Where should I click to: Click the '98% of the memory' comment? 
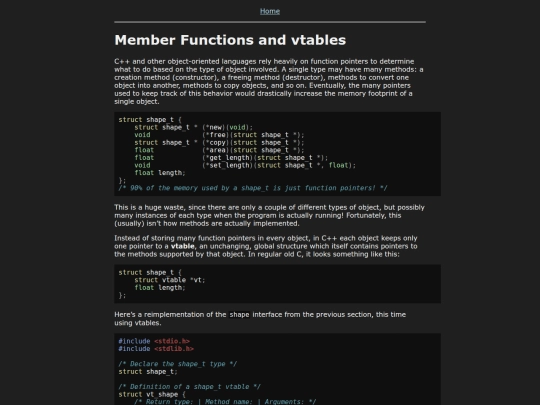pyautogui.click(x=253, y=188)
